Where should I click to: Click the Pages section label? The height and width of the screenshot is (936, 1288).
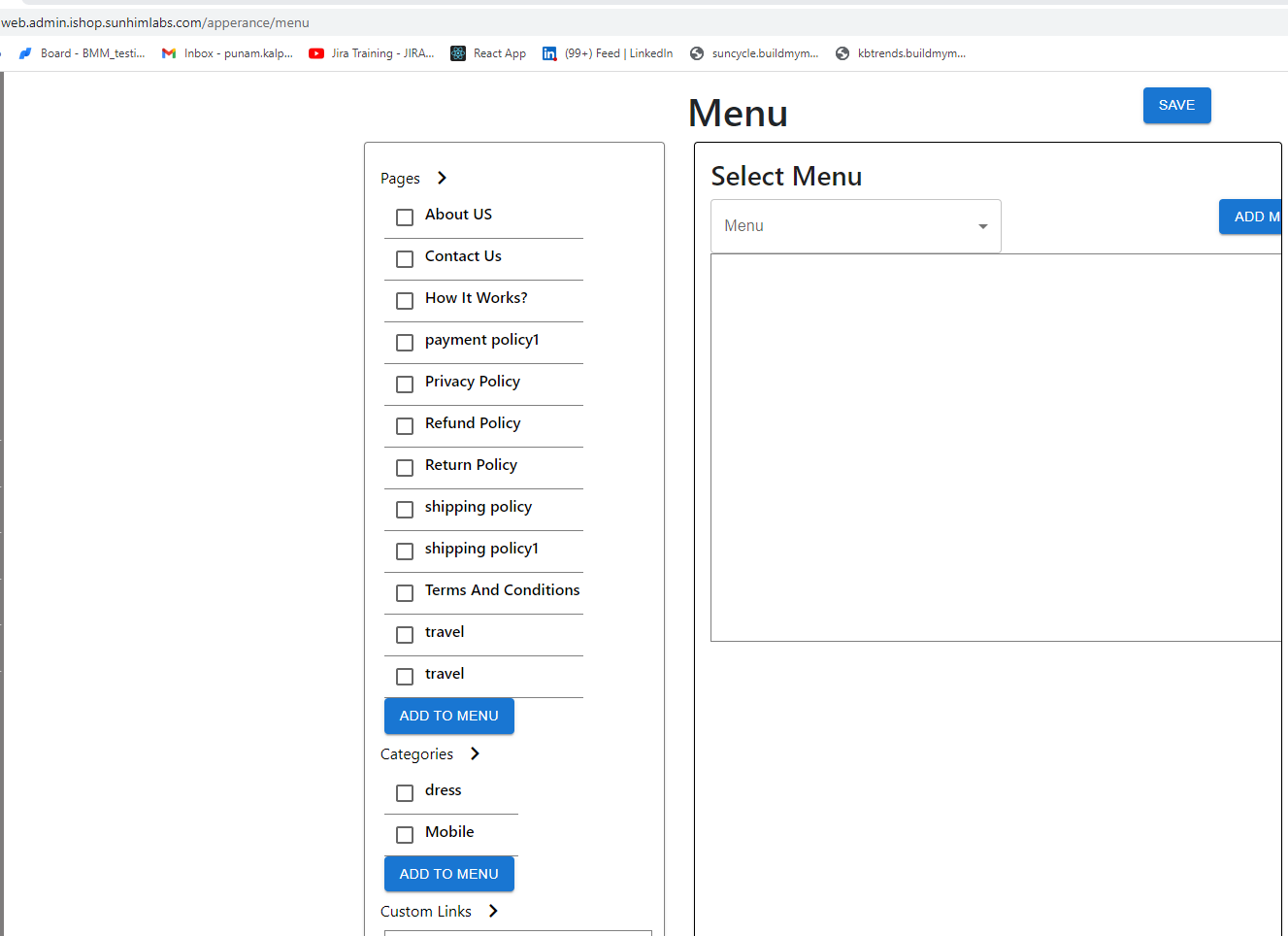(400, 179)
